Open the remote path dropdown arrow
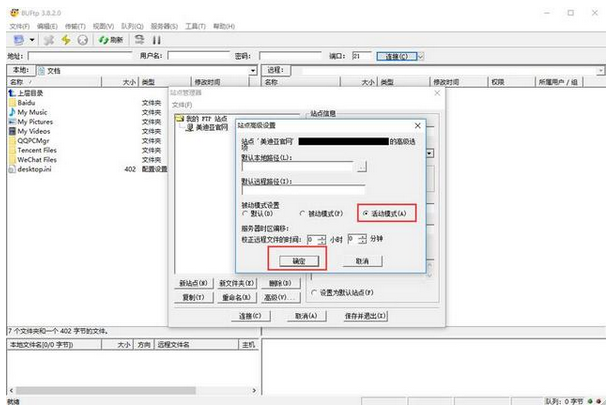Image resolution: width=610 pixels, height=412 pixels. click(601, 71)
